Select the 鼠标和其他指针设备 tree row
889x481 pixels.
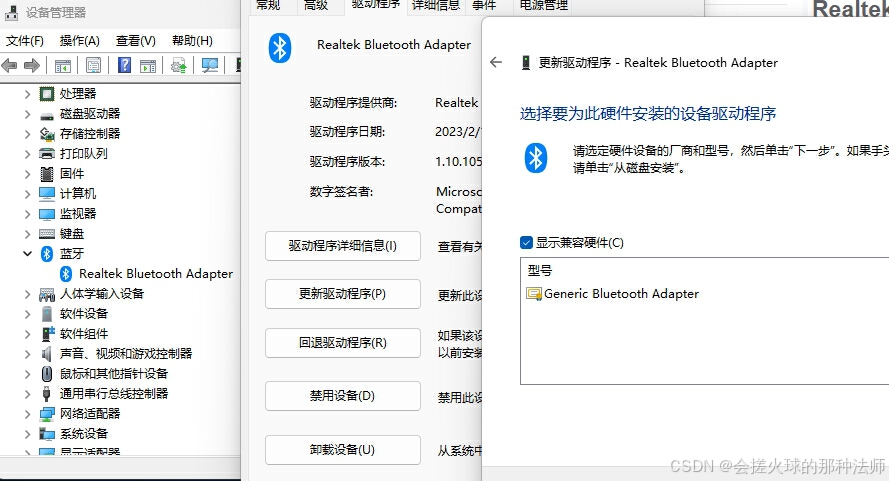click(x=114, y=374)
